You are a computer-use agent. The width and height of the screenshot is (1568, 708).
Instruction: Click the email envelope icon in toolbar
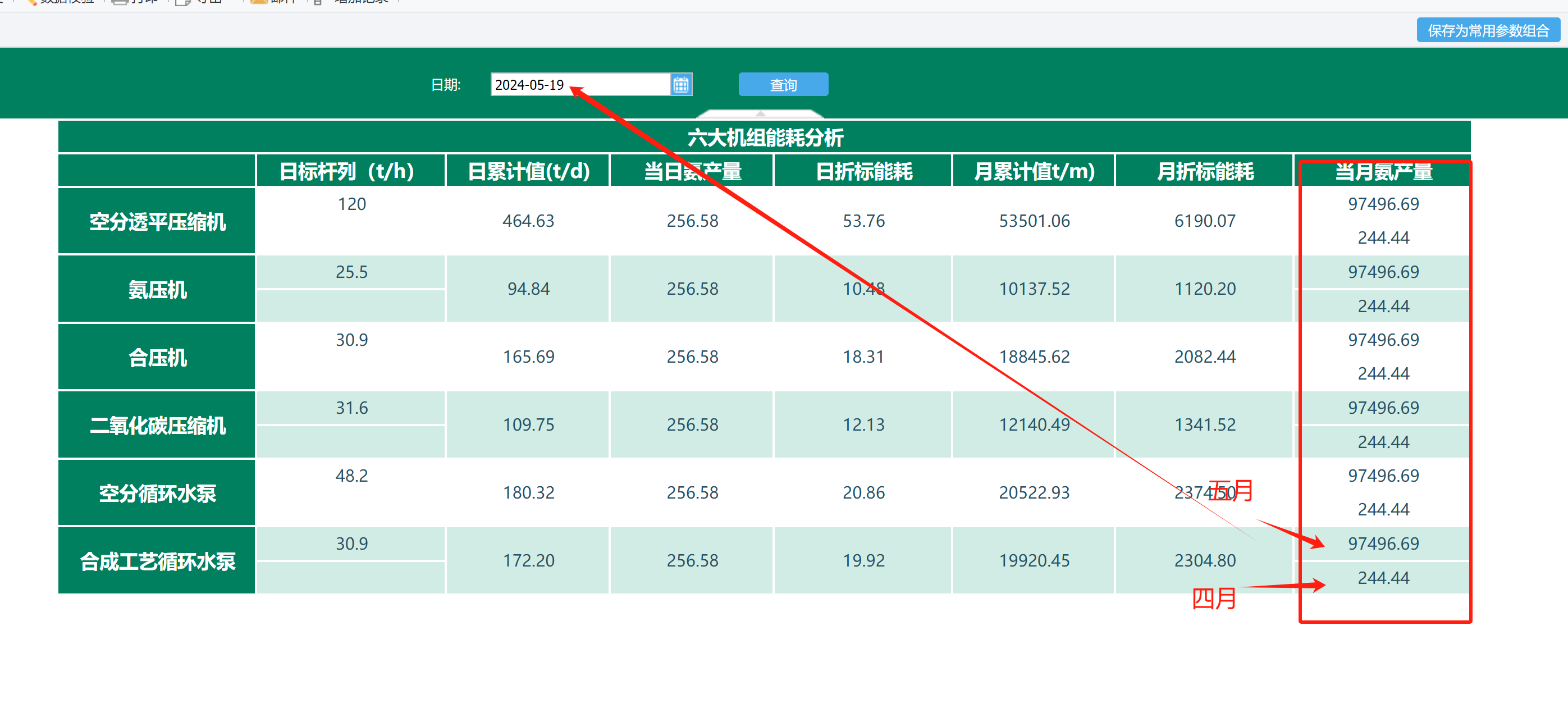coord(259,2)
